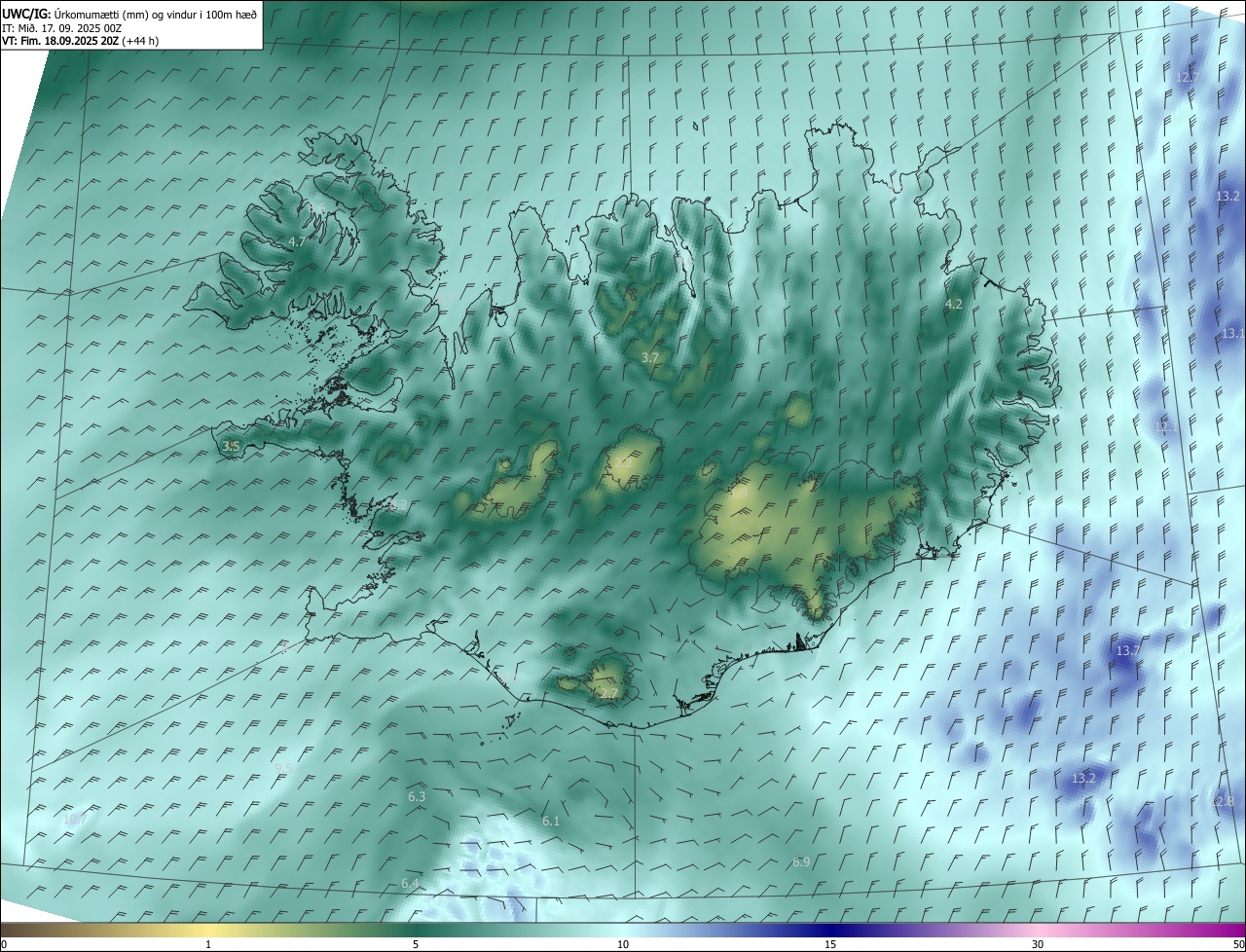
Task: Select the 30 tick on the colour scale
Action: click(1038, 944)
